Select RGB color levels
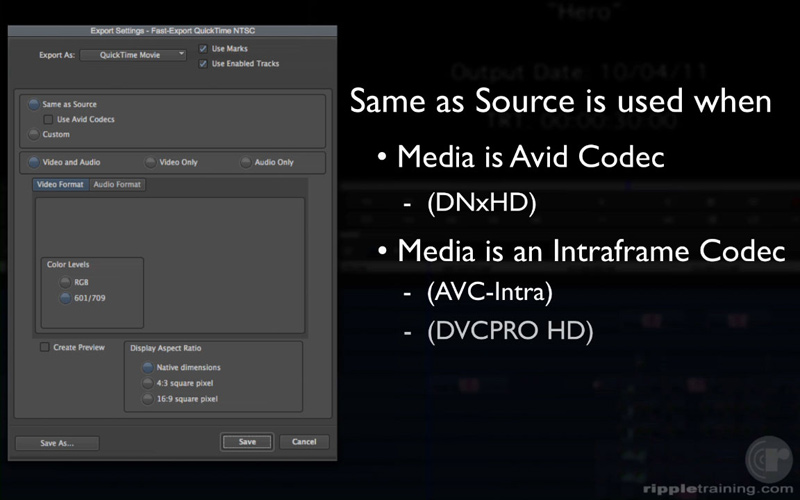 pos(65,282)
